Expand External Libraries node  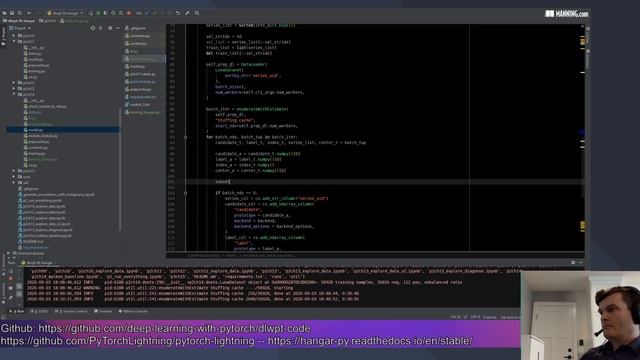(9, 253)
